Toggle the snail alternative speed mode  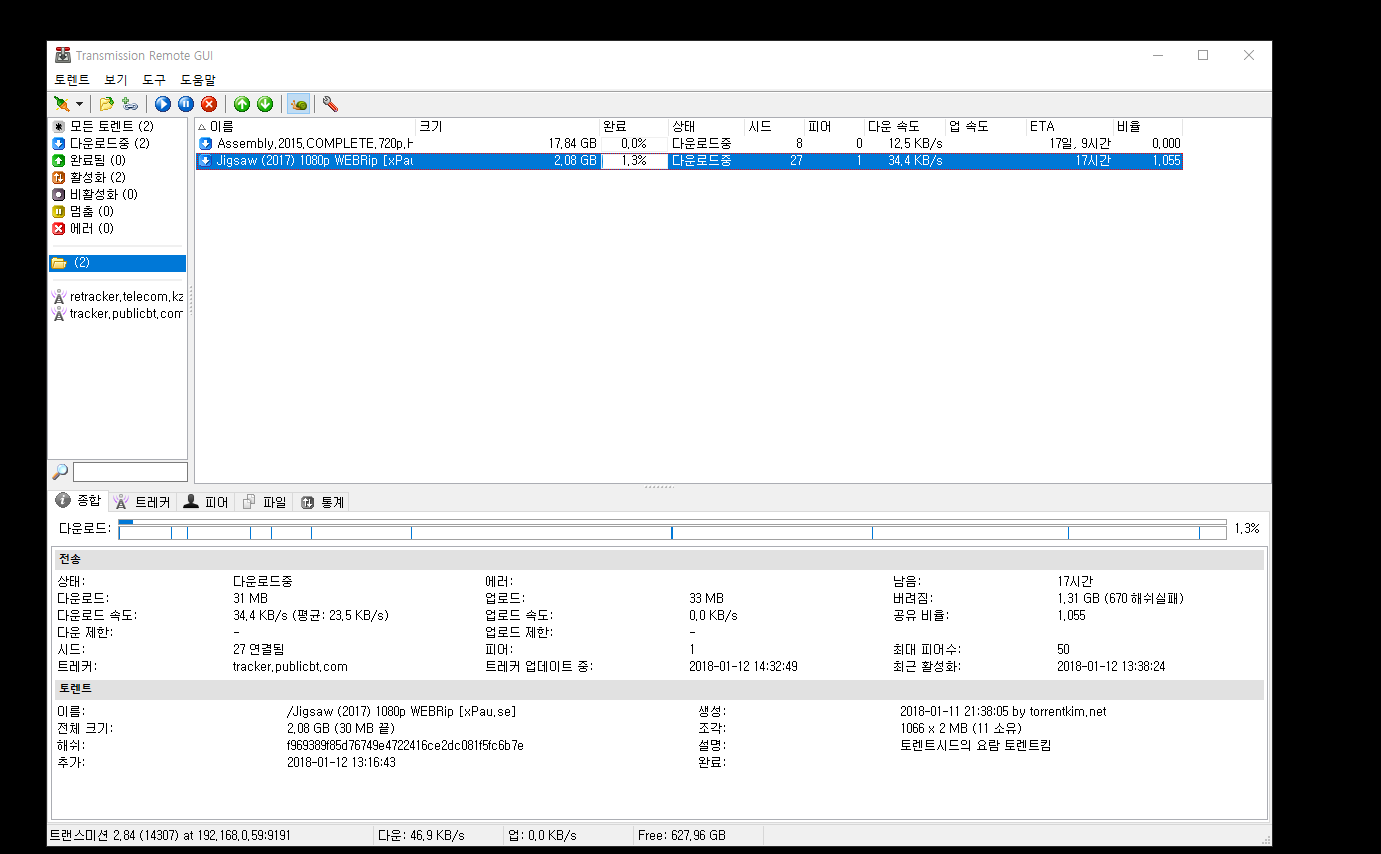point(298,104)
